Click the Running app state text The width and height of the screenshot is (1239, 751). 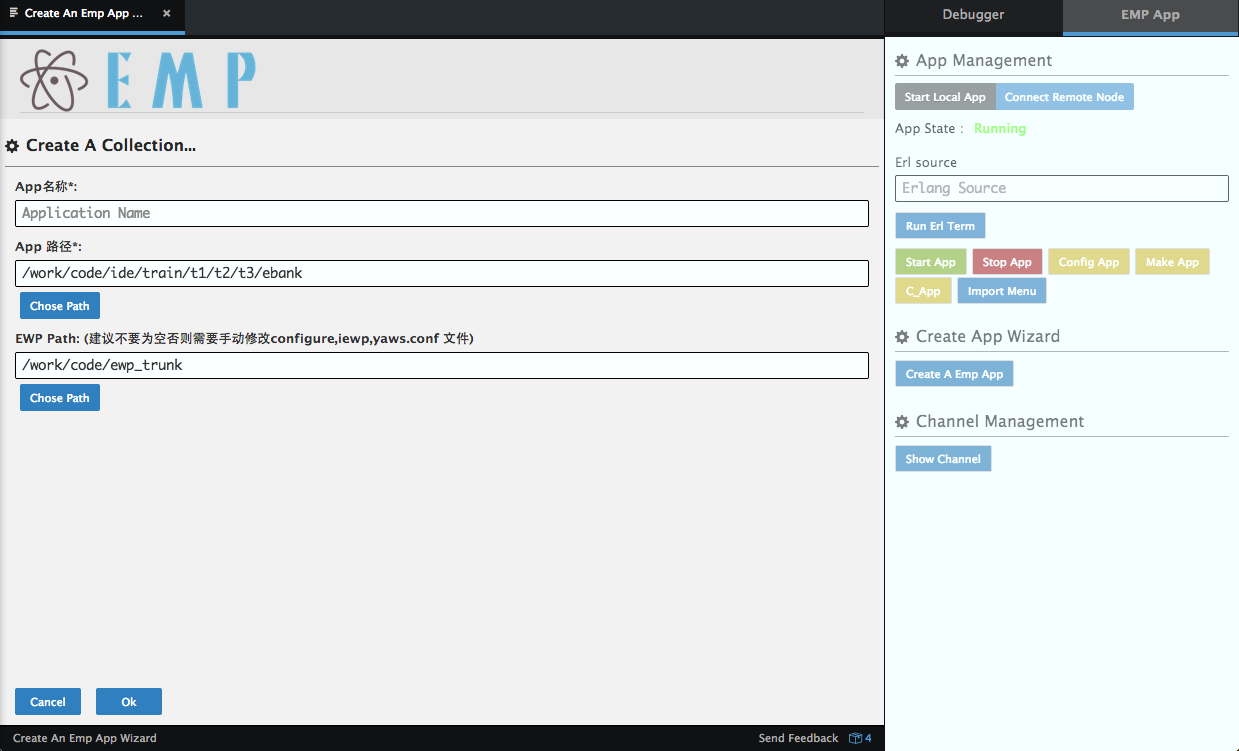coord(1000,128)
